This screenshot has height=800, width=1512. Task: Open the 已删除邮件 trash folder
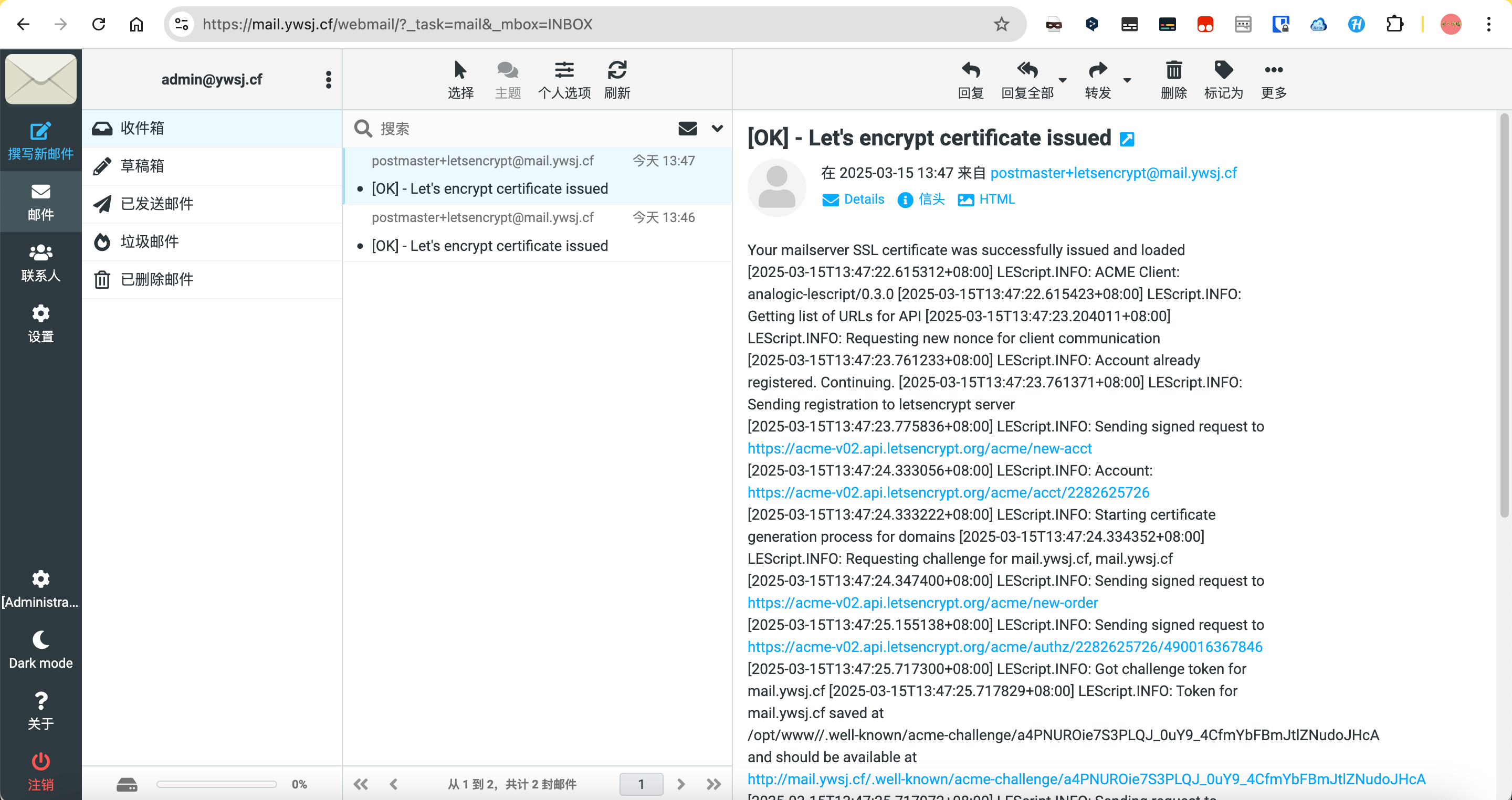212,279
